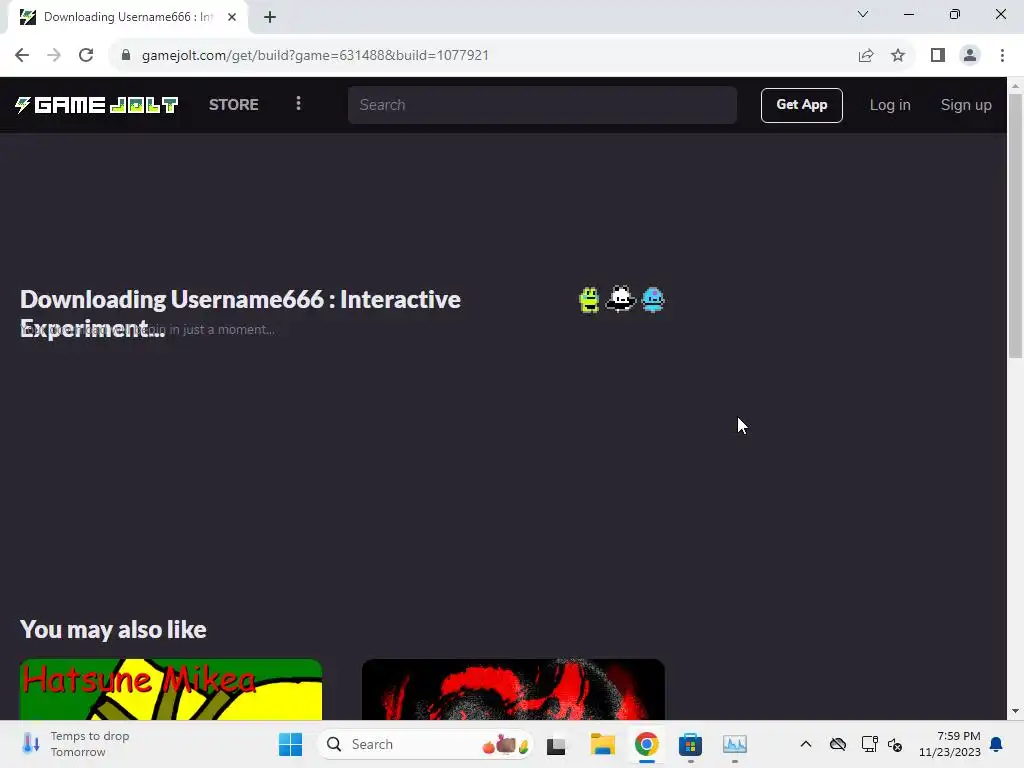This screenshot has width=1024, height=768.
Task: Open the Chrome profile menu
Action: coord(970,55)
